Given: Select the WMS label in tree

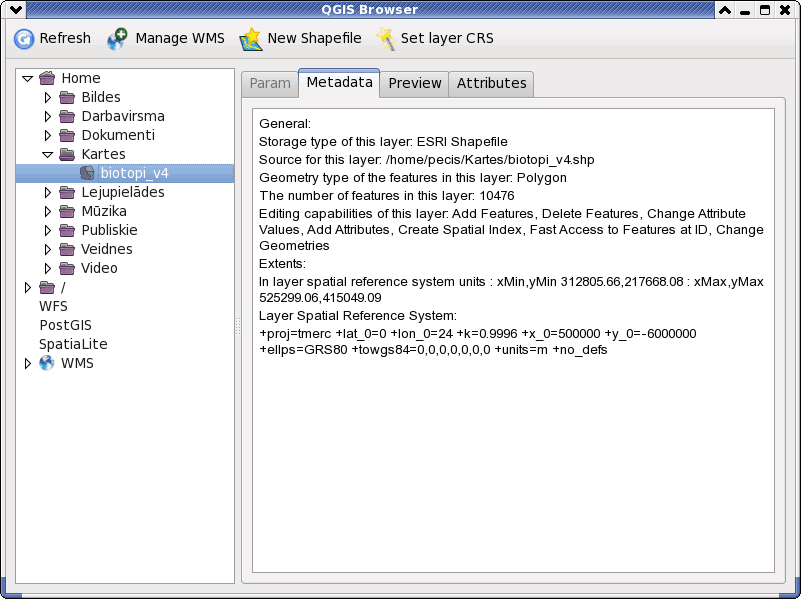Looking at the screenshot, I should tap(77, 363).
